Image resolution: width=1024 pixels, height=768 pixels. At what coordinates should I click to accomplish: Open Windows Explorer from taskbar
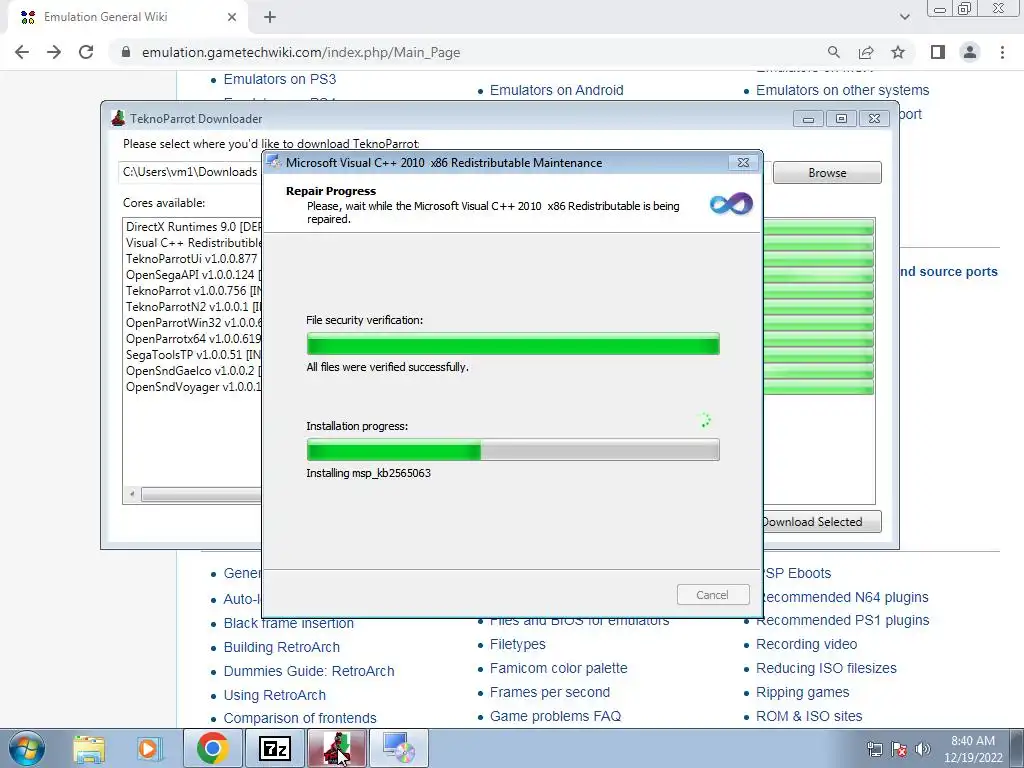89,748
